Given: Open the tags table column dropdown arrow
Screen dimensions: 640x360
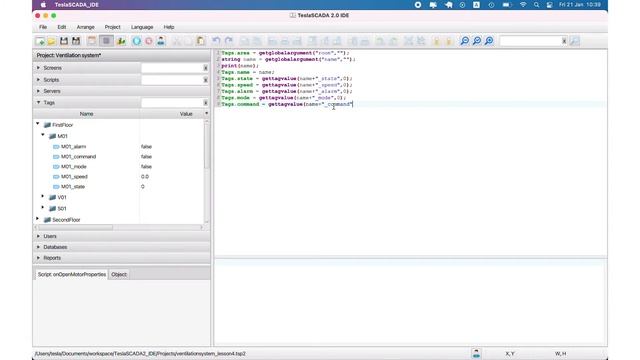Looking at the screenshot, I should pos(206,114).
